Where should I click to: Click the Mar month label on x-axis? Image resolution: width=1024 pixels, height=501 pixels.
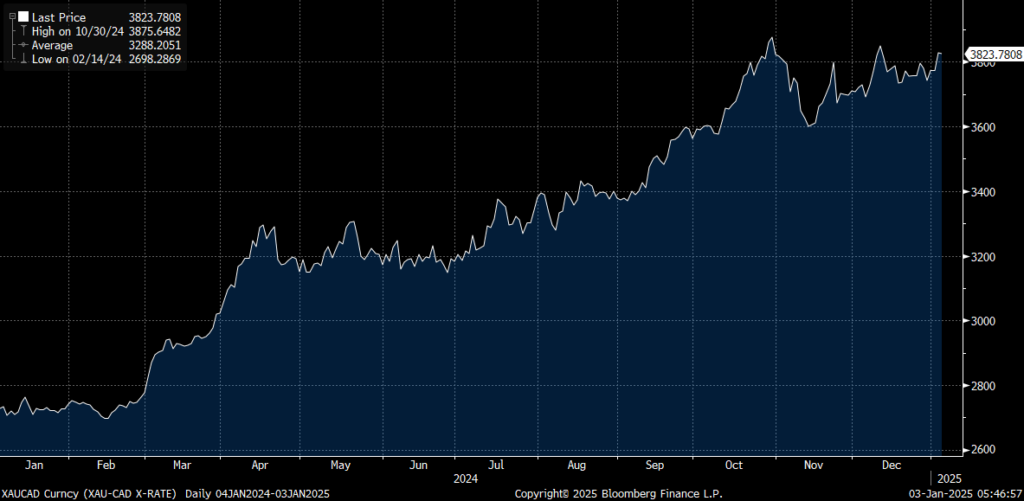182,465
